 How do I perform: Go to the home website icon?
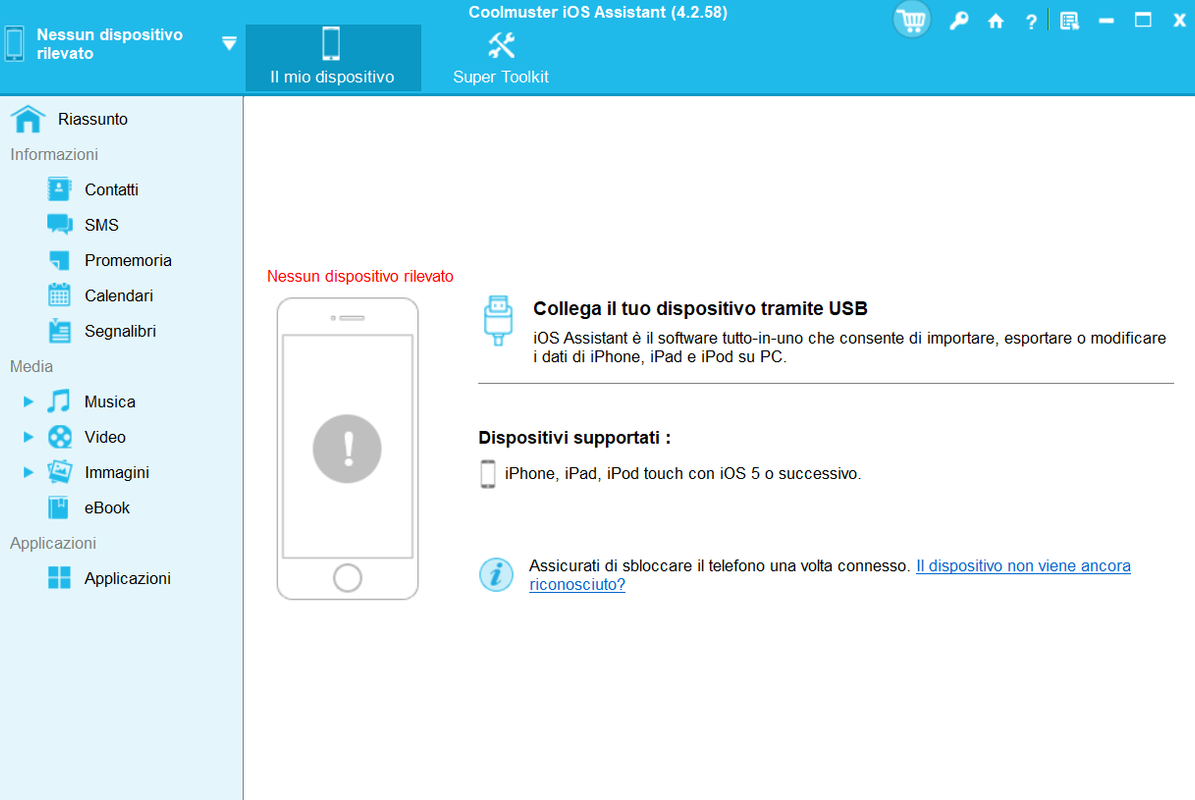coord(995,21)
